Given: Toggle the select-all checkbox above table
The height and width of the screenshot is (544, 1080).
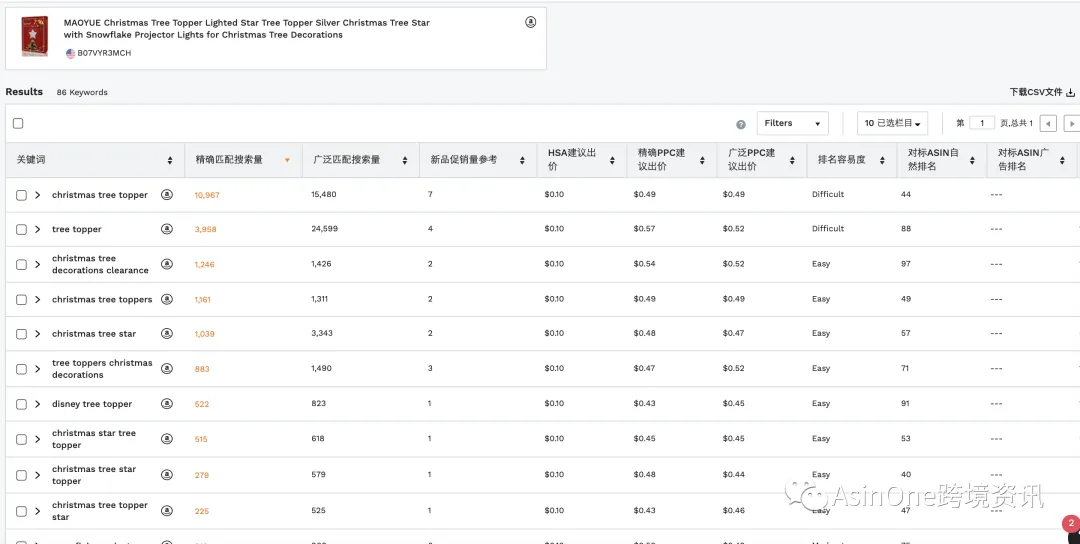Looking at the screenshot, I should 18,123.
